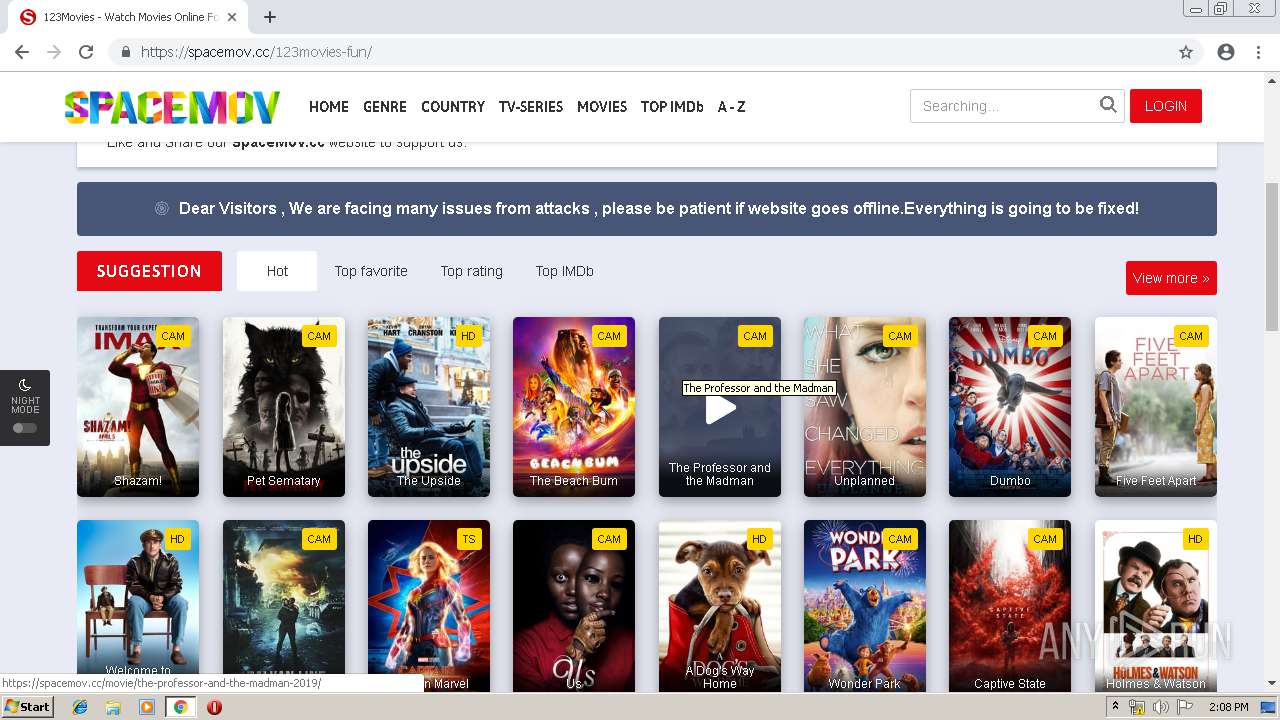The image size is (1280, 720).
Task: Open the COUNTRY menu
Action: (453, 107)
